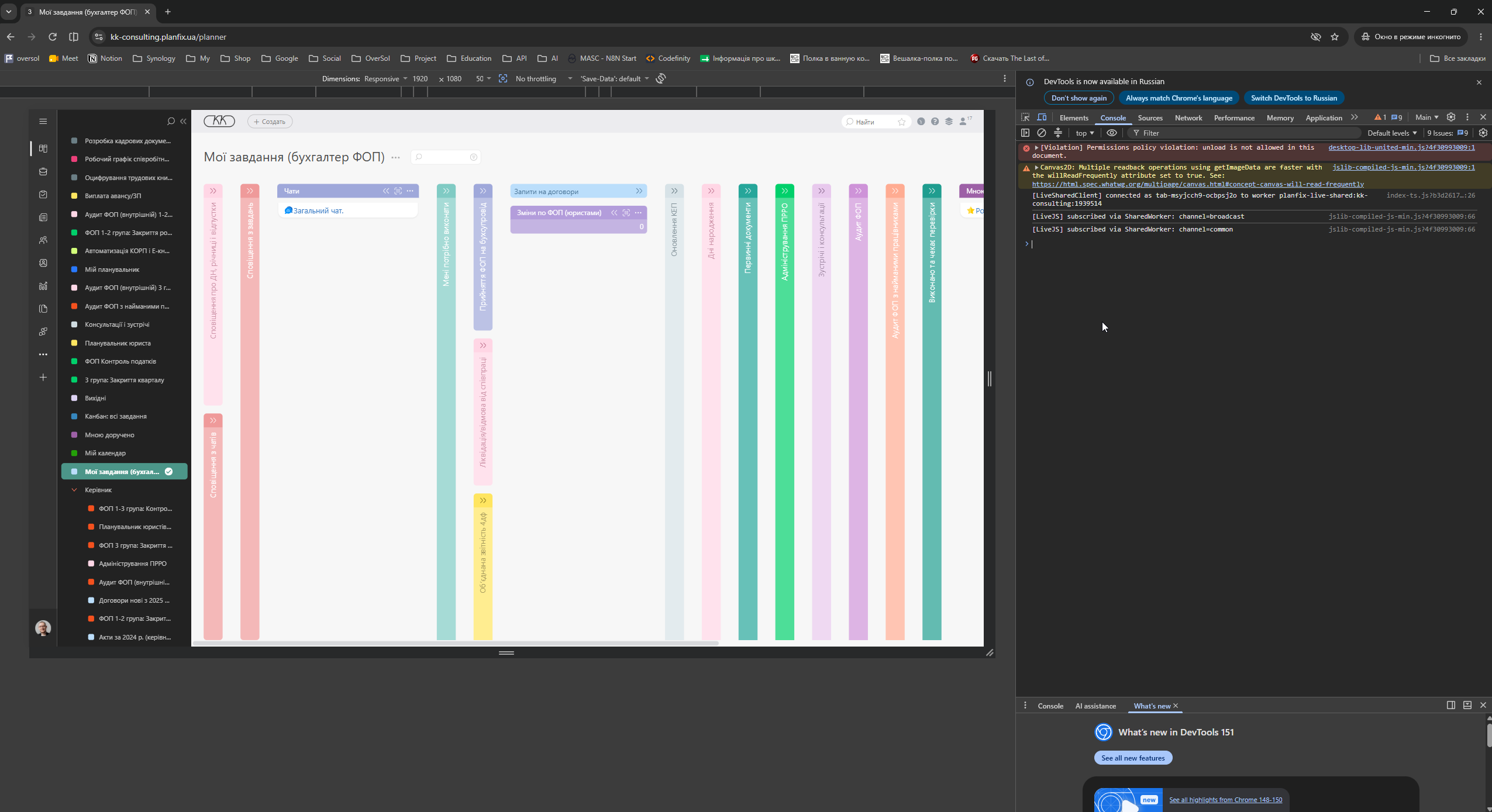
Task: Clear the DevTools console
Action: point(1042,133)
